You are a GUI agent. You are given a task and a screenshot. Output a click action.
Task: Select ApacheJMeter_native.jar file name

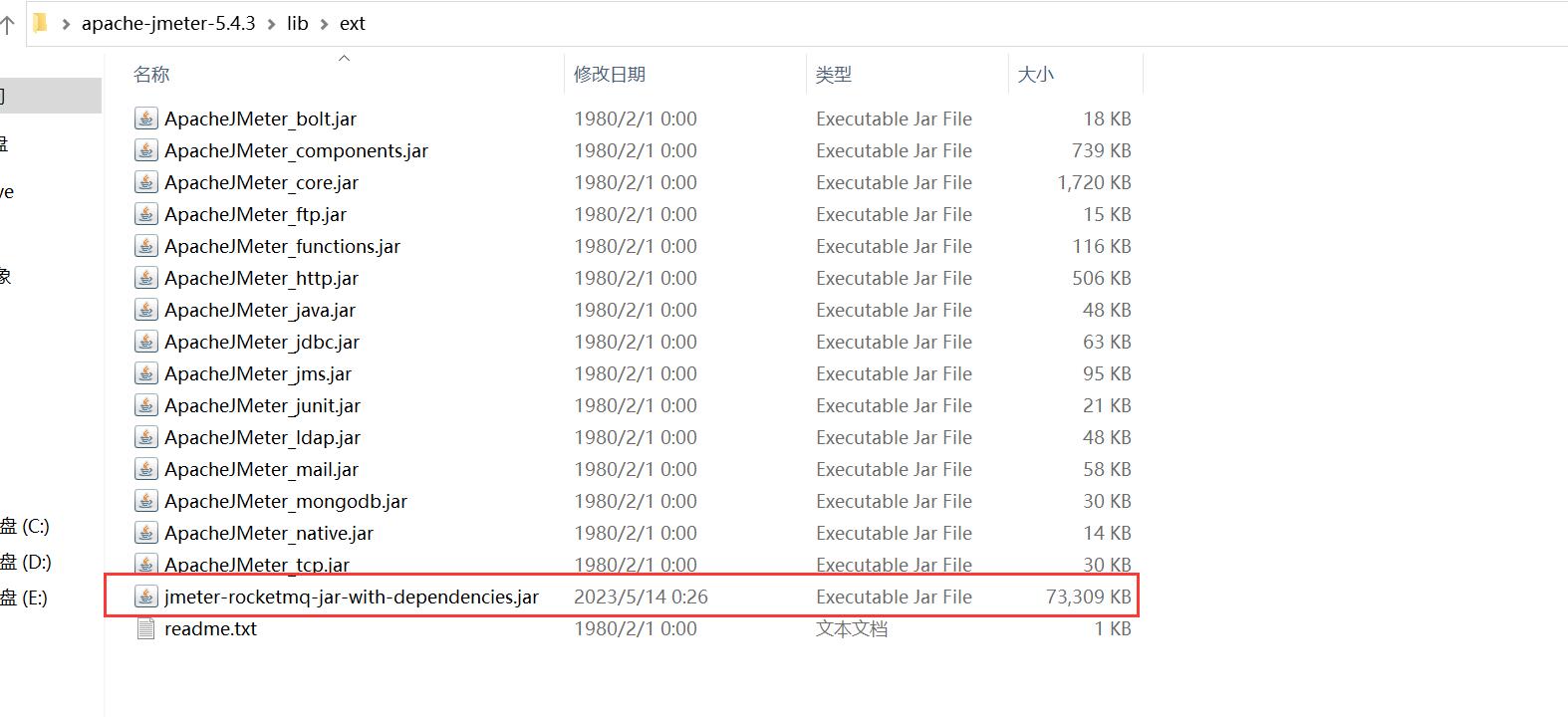coord(269,533)
